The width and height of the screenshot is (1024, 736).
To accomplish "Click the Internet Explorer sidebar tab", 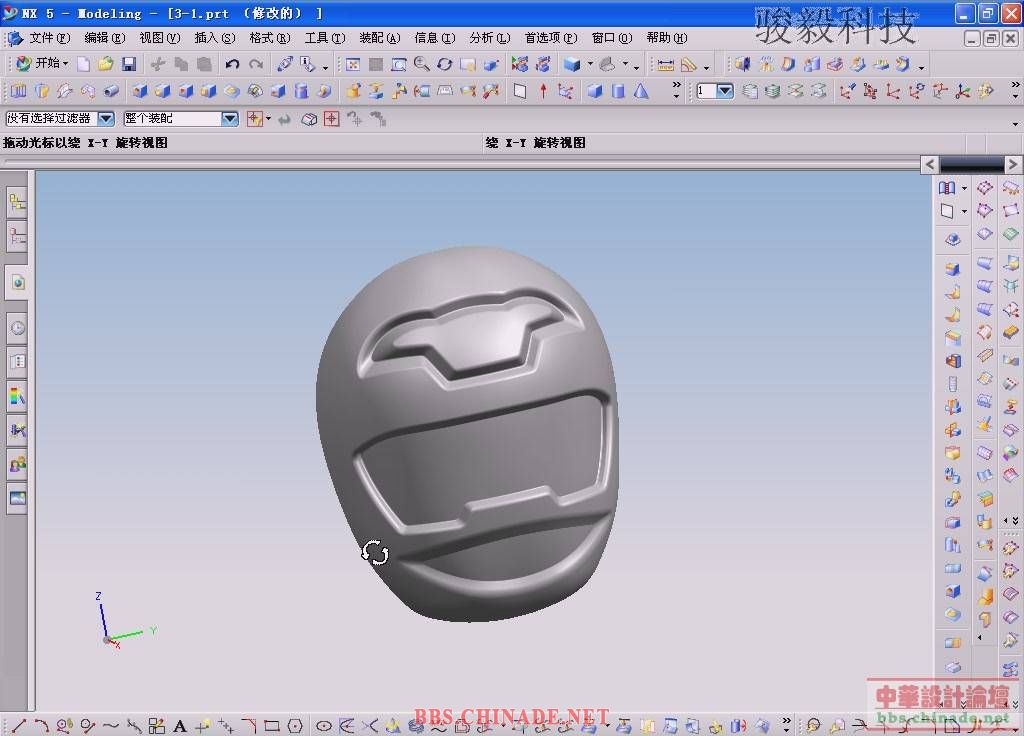I will click(18, 282).
